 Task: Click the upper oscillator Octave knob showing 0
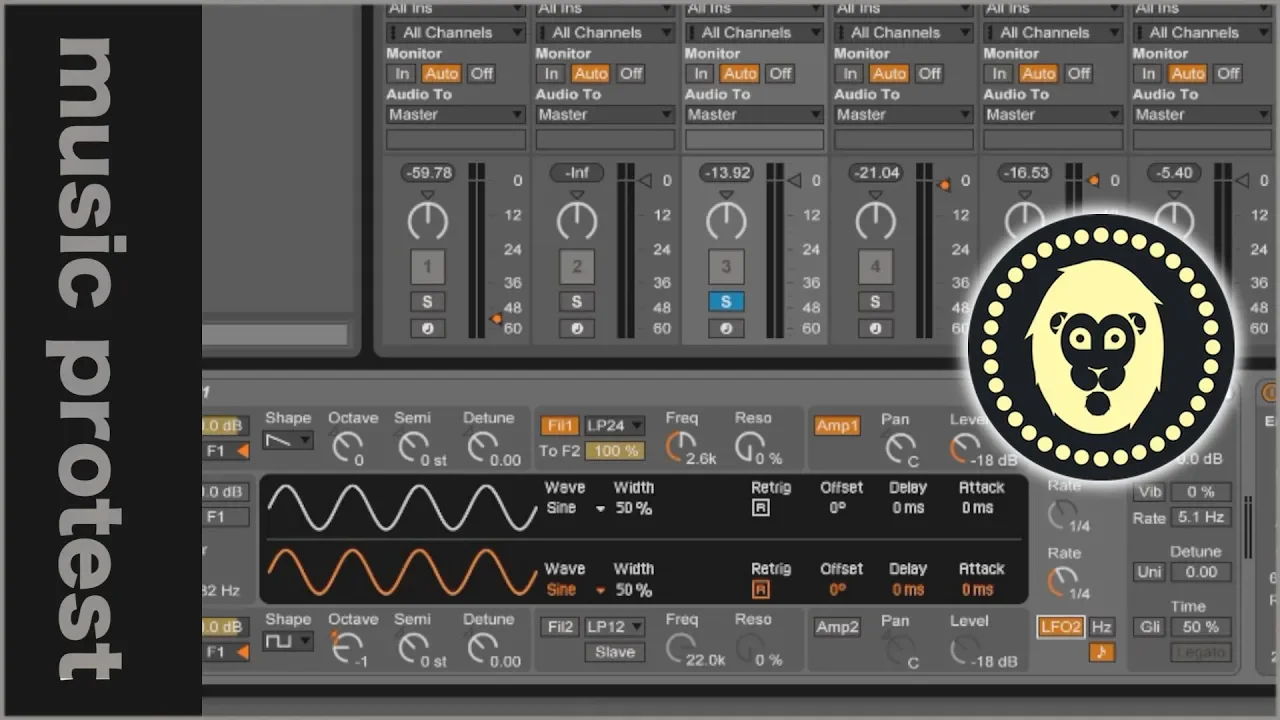pyautogui.click(x=346, y=446)
